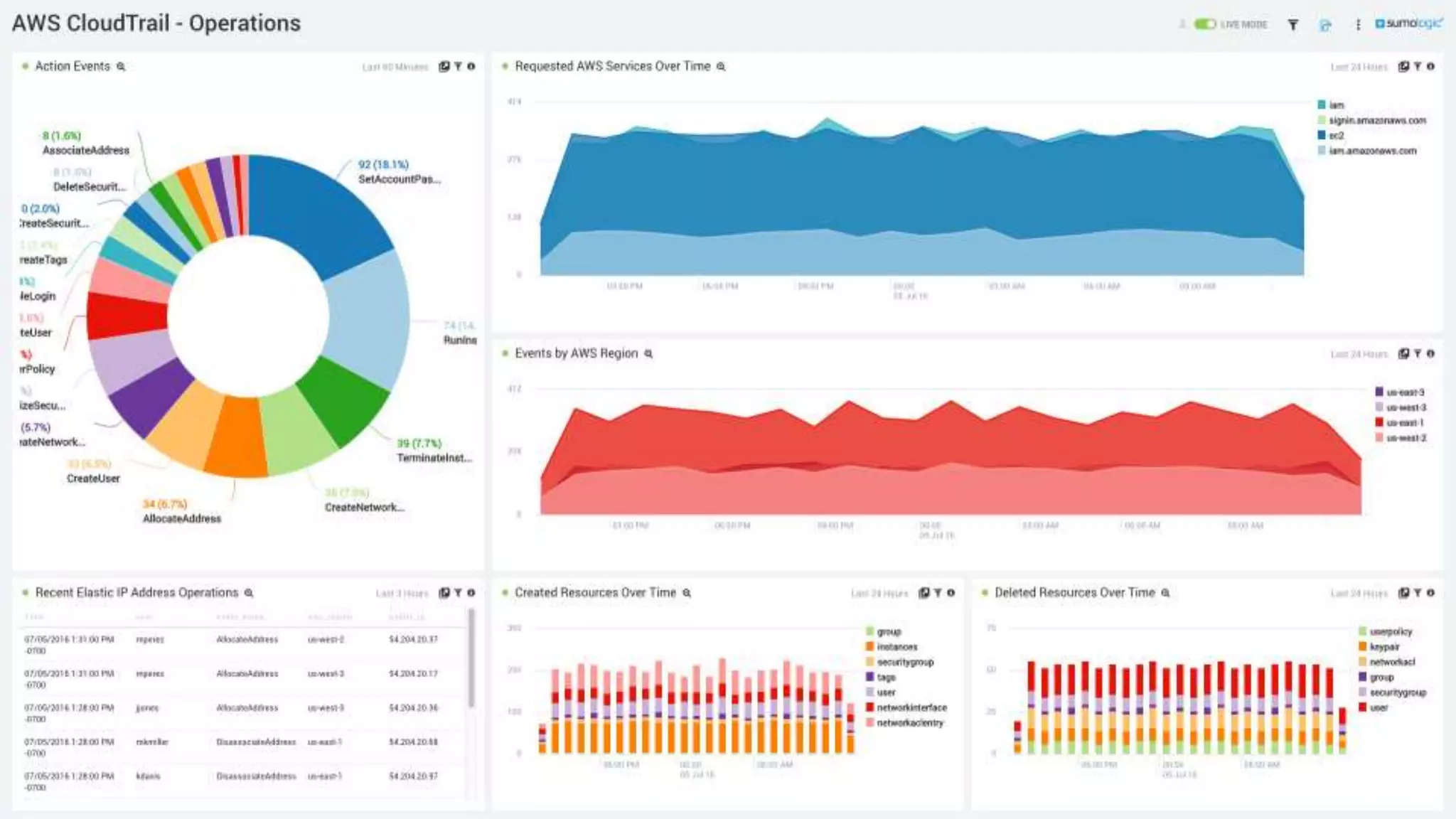This screenshot has width=1456, height=819.
Task: Click the keypair legend color swatch
Action: pyautogui.click(x=1362, y=647)
